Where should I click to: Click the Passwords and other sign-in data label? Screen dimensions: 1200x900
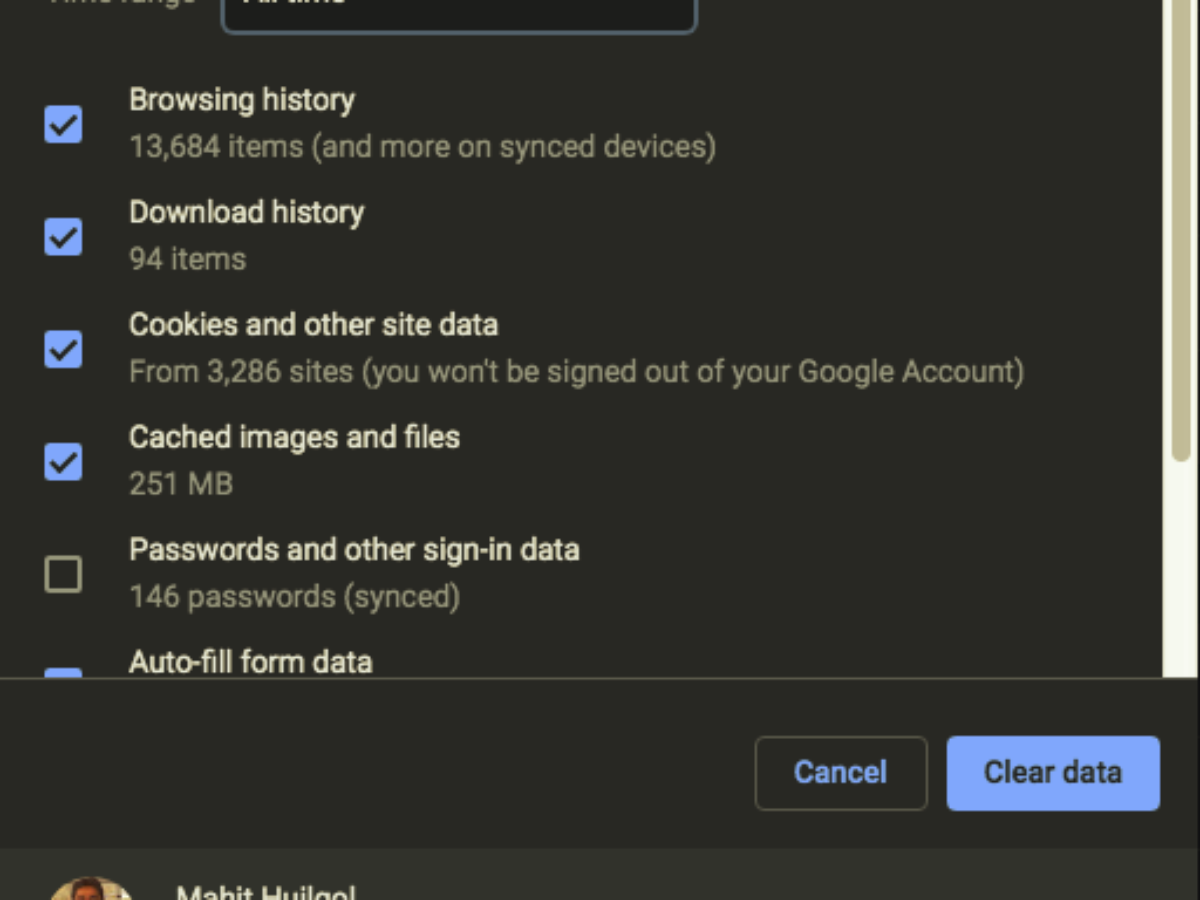(354, 550)
